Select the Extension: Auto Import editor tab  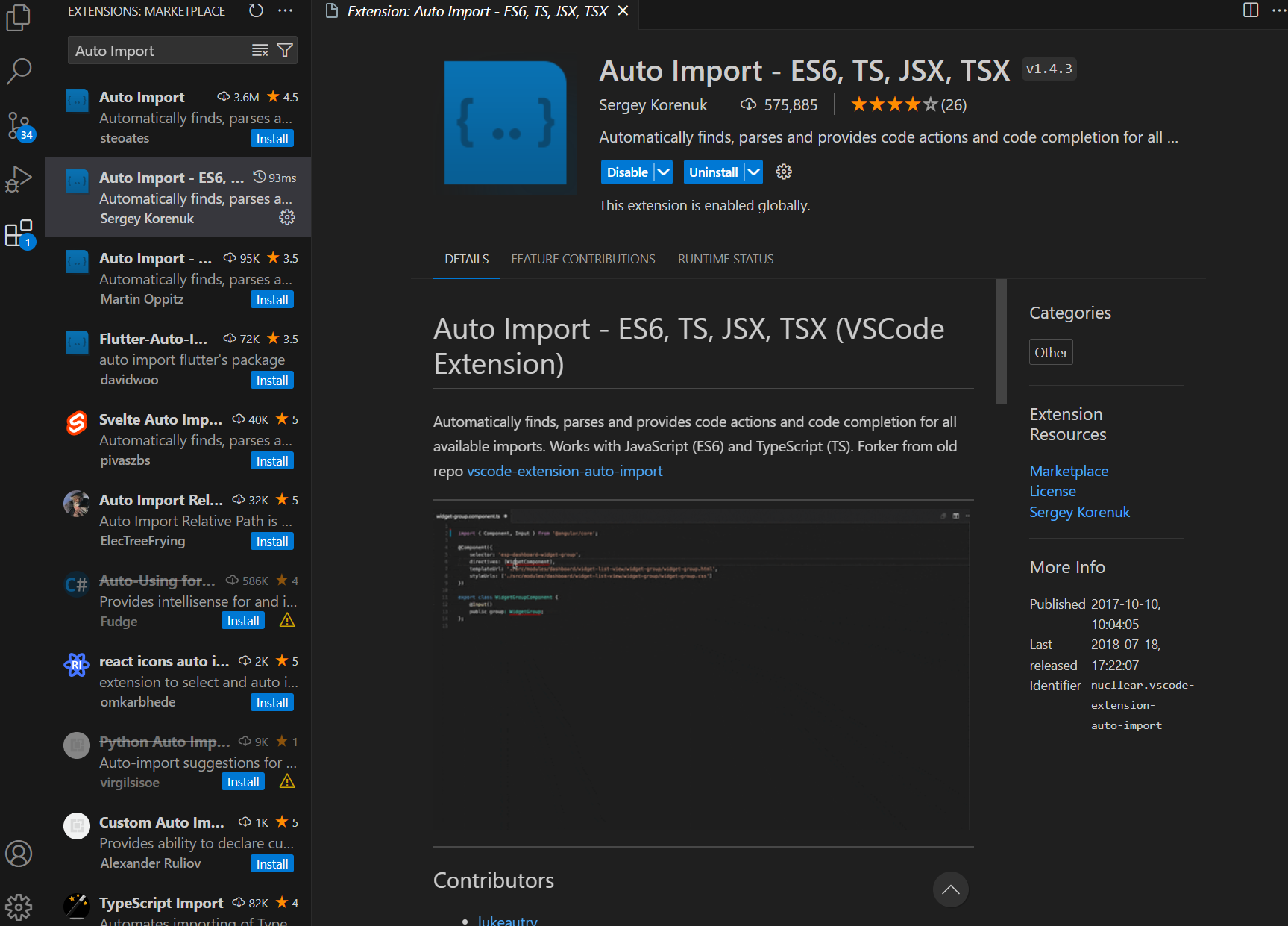pyautogui.click(x=477, y=11)
